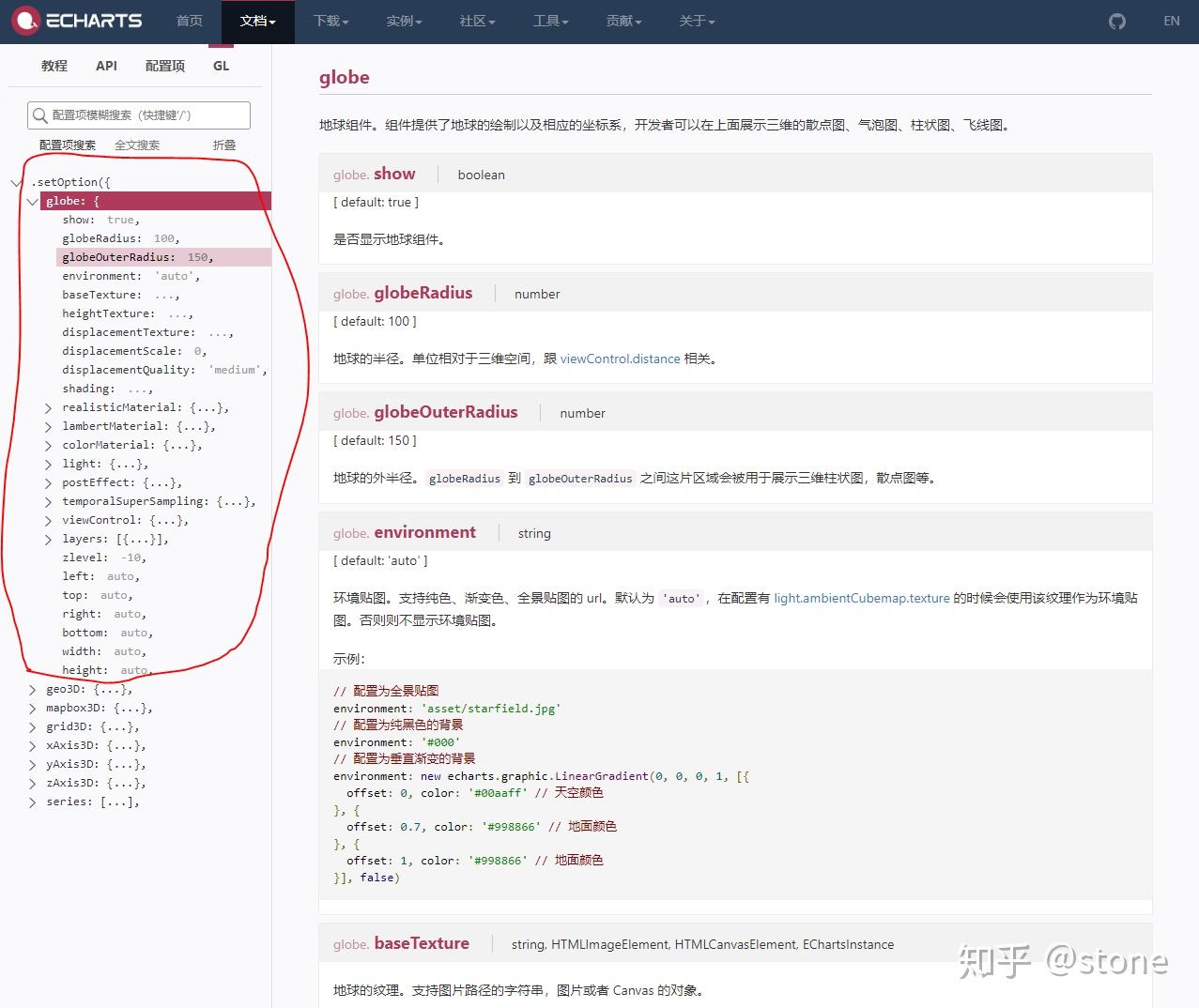Switch documentation language to EN

tap(1172, 21)
